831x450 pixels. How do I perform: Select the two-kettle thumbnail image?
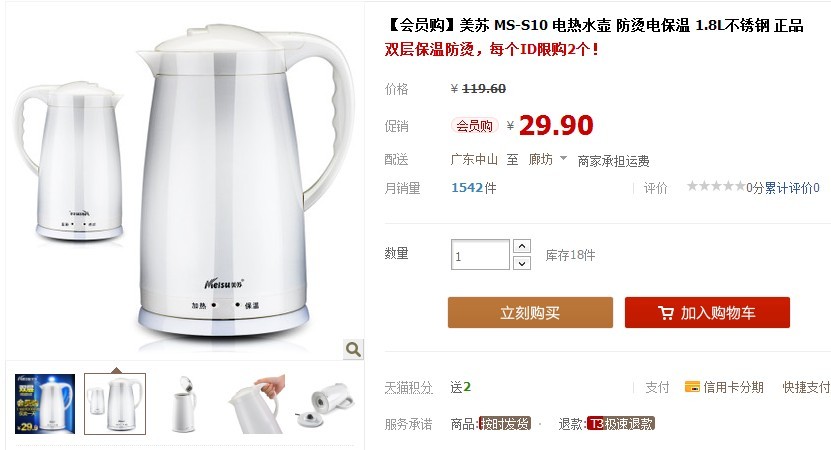click(115, 404)
